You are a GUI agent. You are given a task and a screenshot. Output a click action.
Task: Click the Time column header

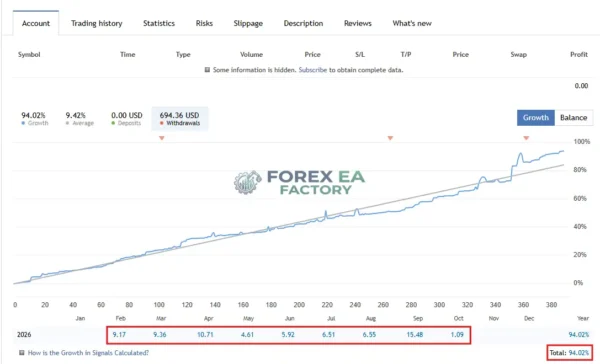click(x=127, y=54)
